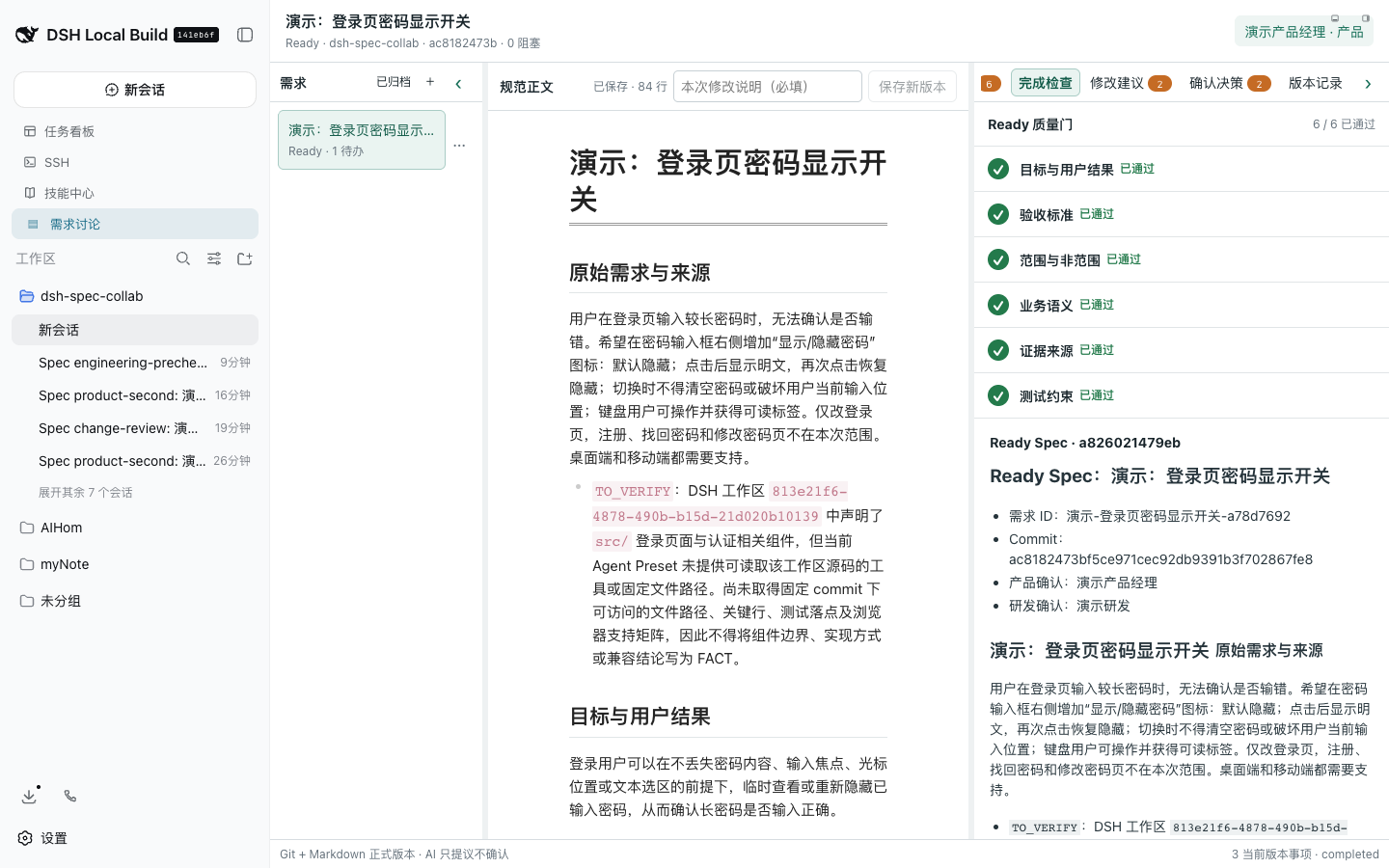
Task: Show 已归档 archived requirements
Action: click(394, 83)
